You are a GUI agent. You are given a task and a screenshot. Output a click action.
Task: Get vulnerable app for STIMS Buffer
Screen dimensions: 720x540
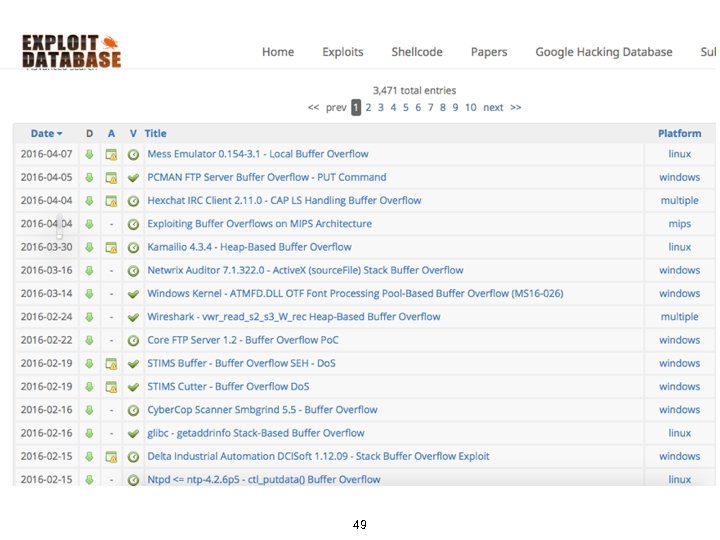111,364
